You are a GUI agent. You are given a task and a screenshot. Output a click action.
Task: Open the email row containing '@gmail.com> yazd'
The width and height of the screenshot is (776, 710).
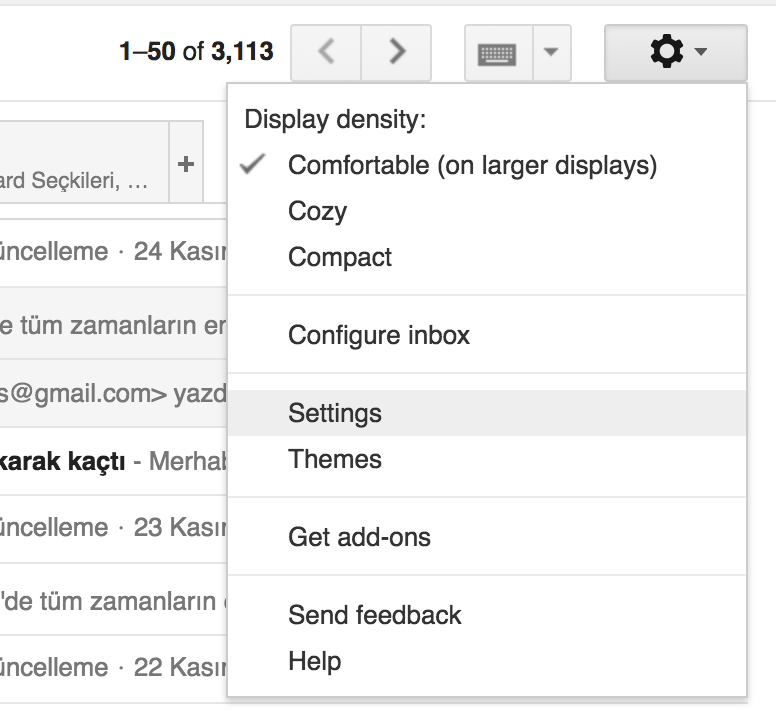click(x=110, y=394)
